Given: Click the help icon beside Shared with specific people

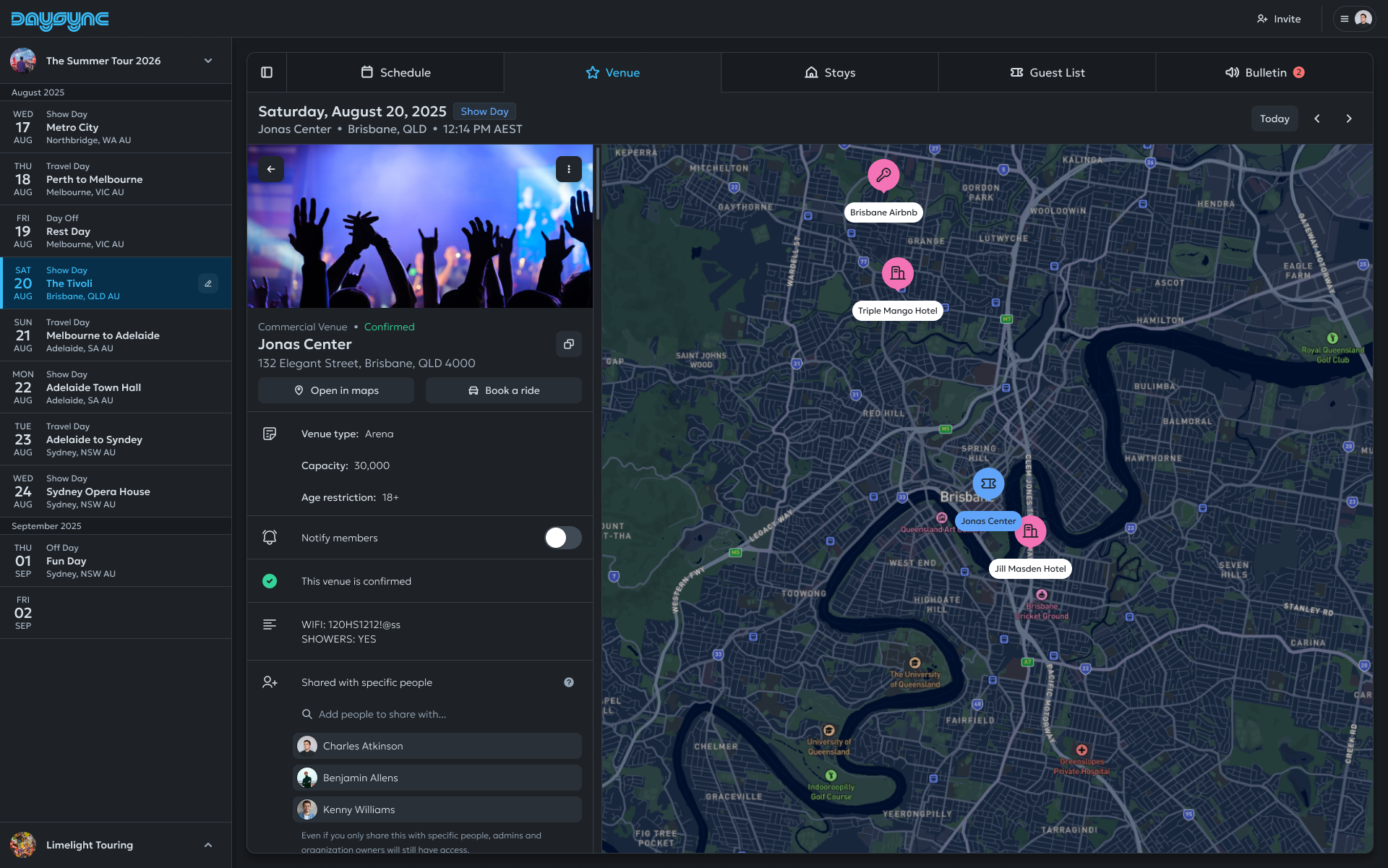Looking at the screenshot, I should 569,682.
